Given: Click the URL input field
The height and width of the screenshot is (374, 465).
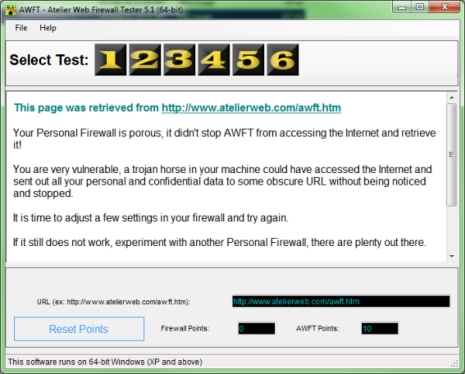Looking at the screenshot, I should [x=341, y=301].
